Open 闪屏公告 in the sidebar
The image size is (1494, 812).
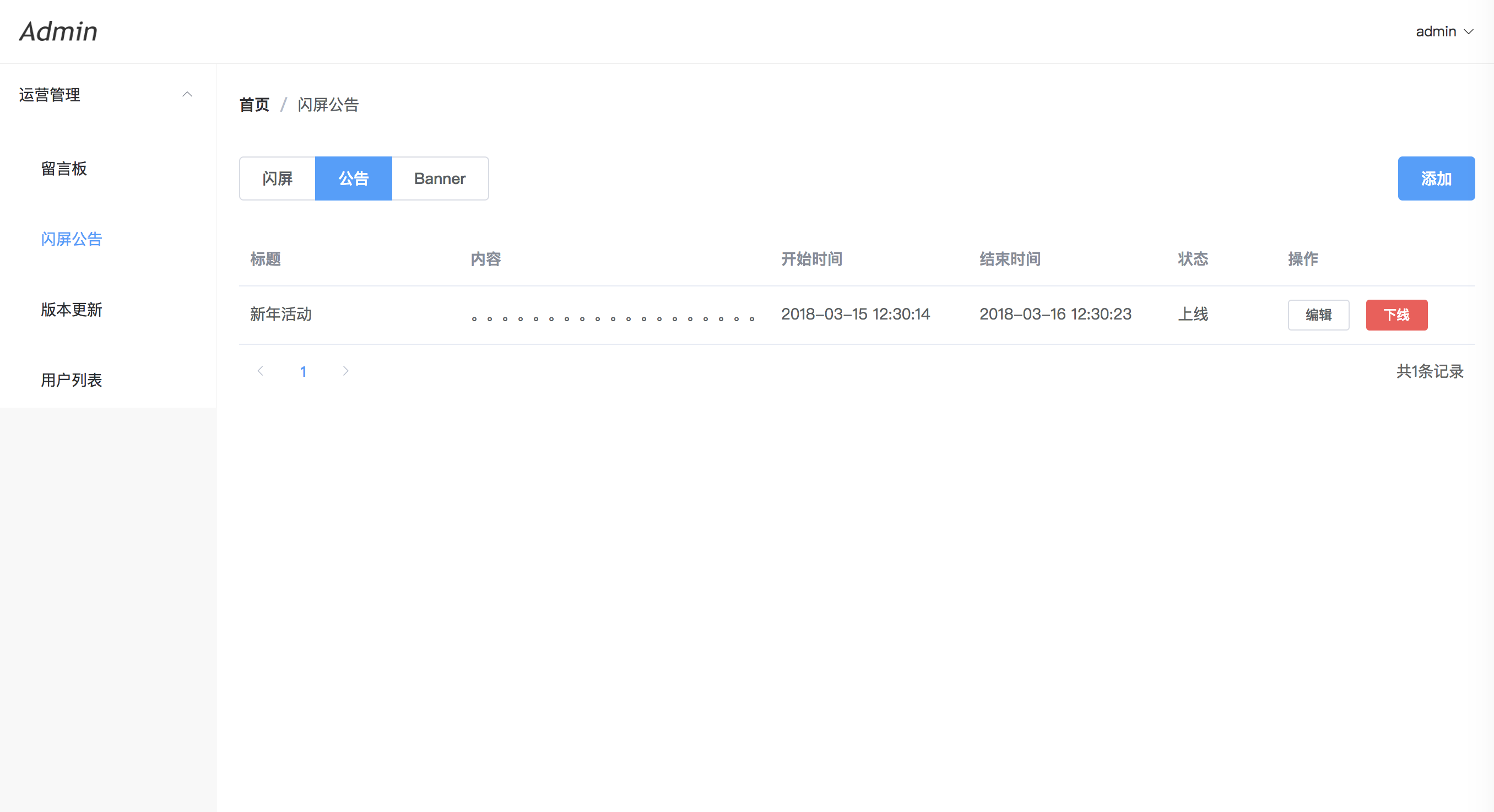71,239
